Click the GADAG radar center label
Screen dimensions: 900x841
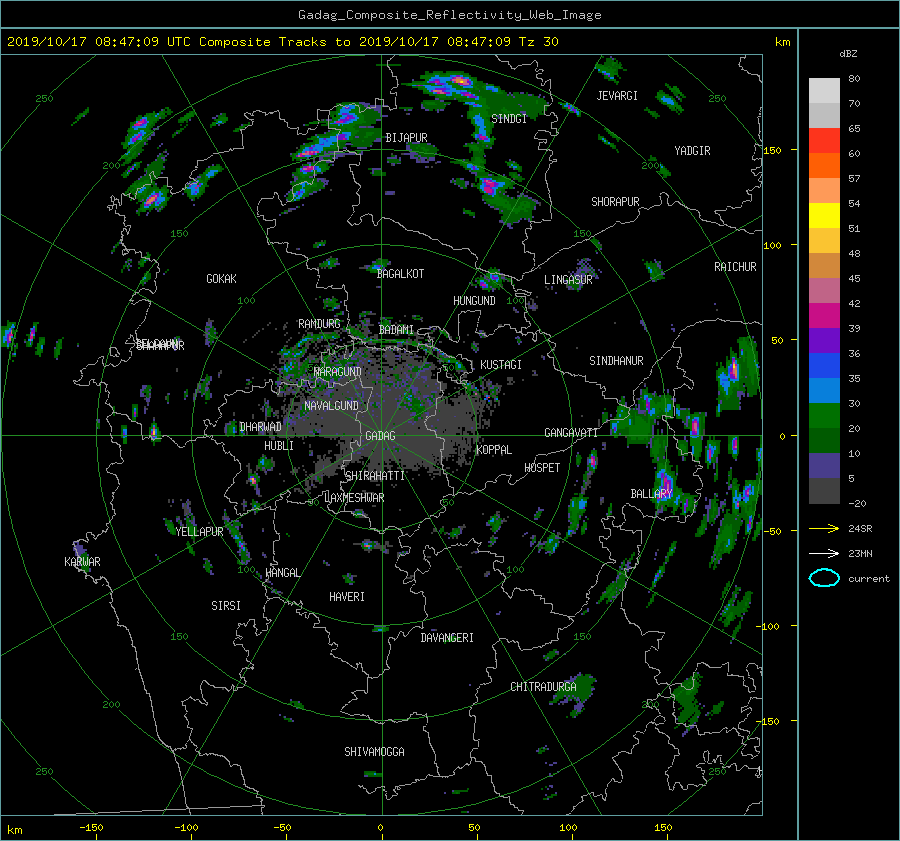pos(380,436)
